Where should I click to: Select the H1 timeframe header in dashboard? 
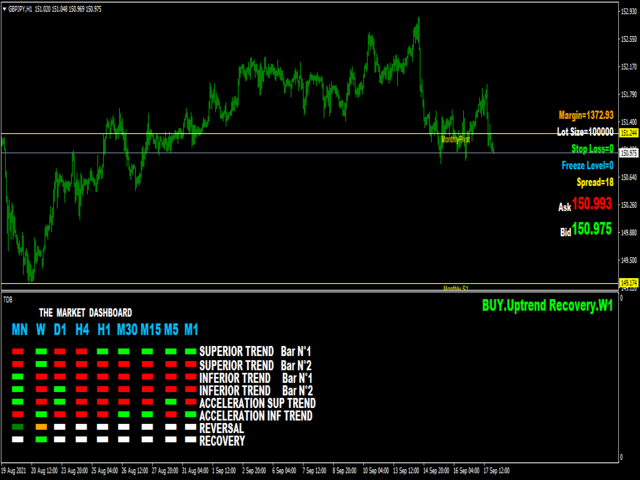coord(104,329)
